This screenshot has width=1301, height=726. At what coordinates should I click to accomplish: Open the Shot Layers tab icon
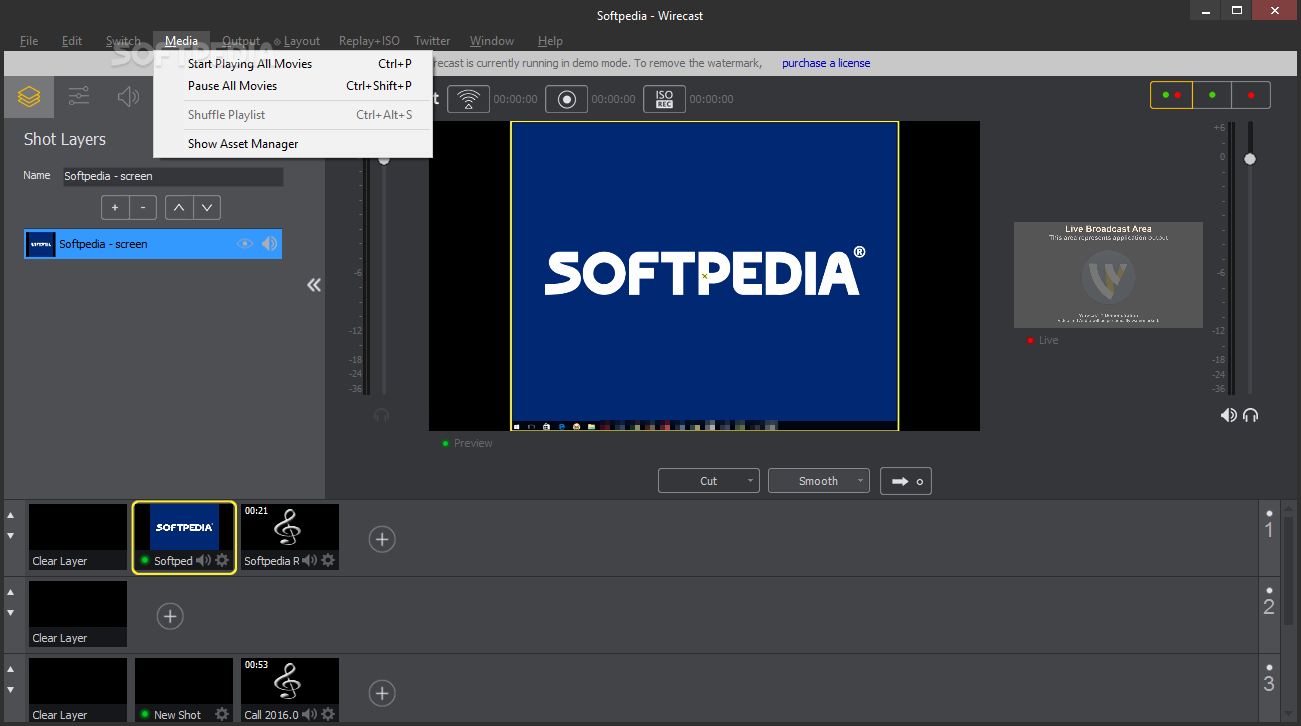(x=29, y=97)
